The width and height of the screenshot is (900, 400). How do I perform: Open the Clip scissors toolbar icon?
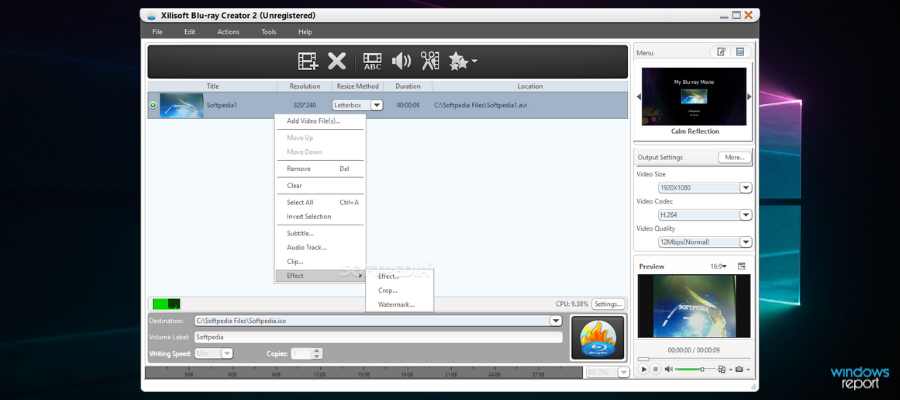pos(430,61)
